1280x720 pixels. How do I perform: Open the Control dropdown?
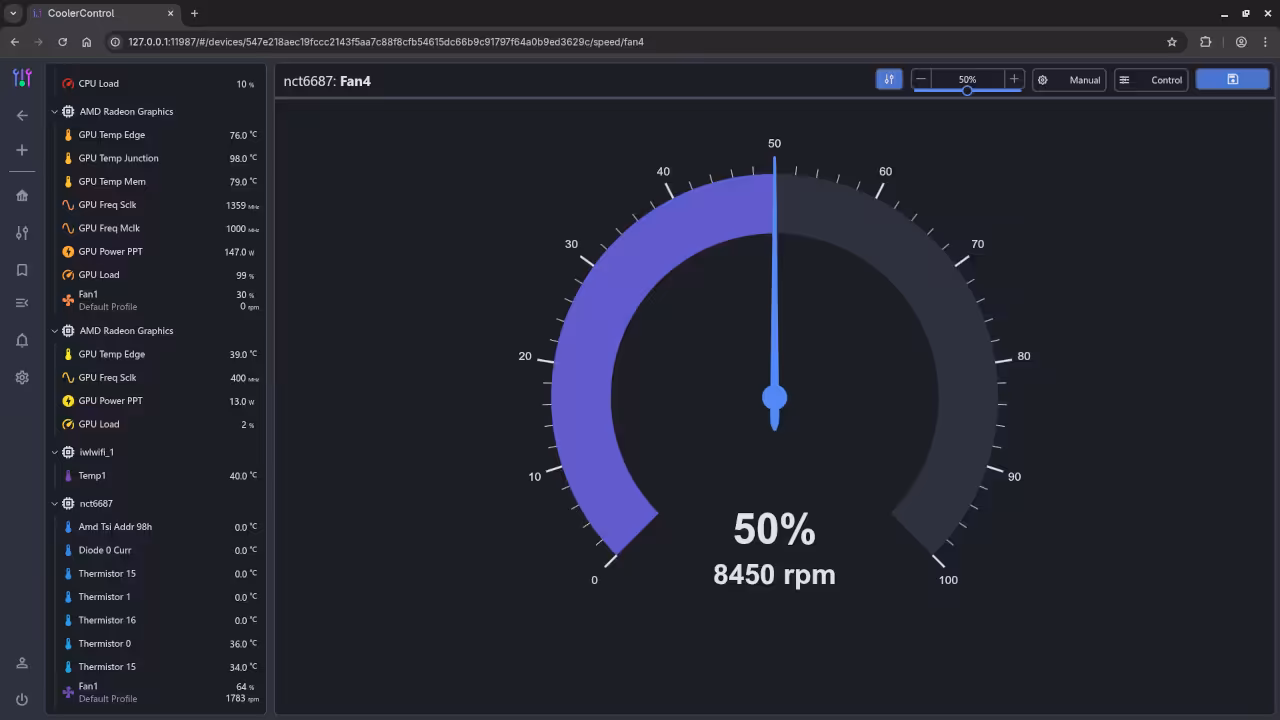1151,80
